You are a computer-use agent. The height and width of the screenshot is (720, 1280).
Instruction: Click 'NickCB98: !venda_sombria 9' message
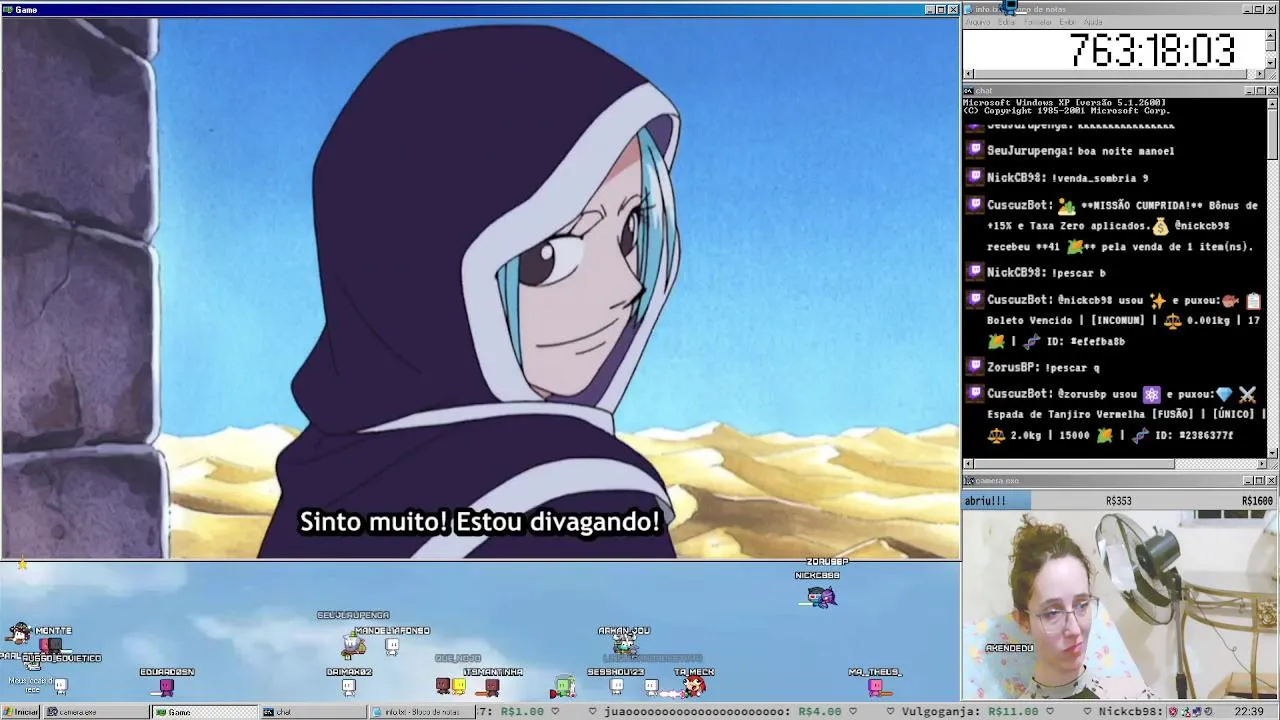(1067, 178)
